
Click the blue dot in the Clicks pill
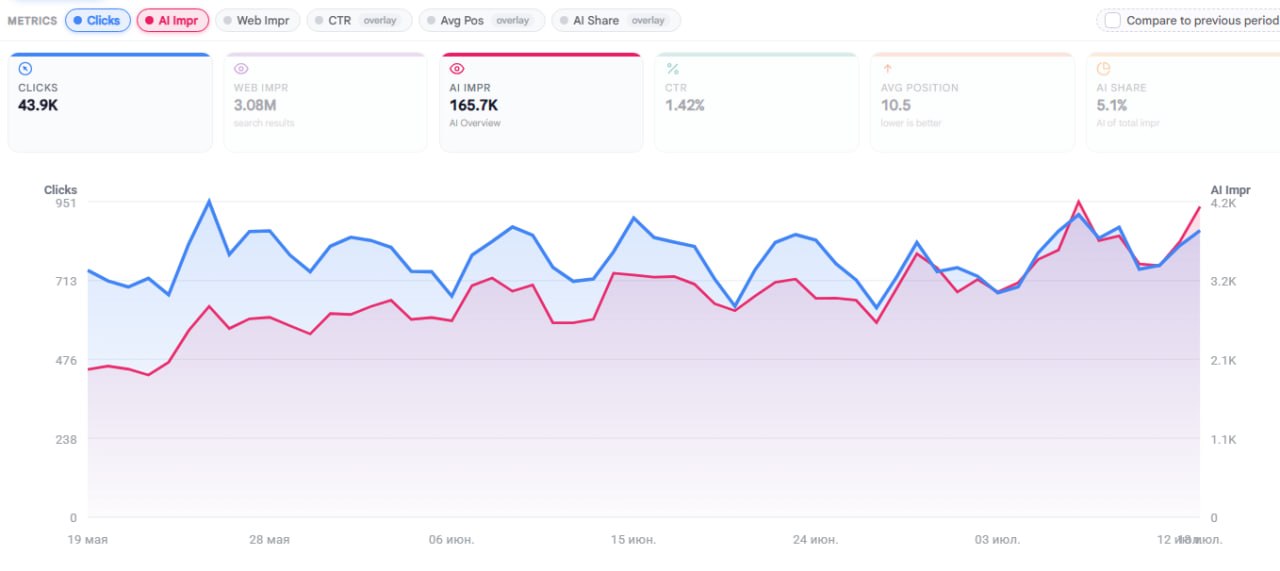pos(78,20)
